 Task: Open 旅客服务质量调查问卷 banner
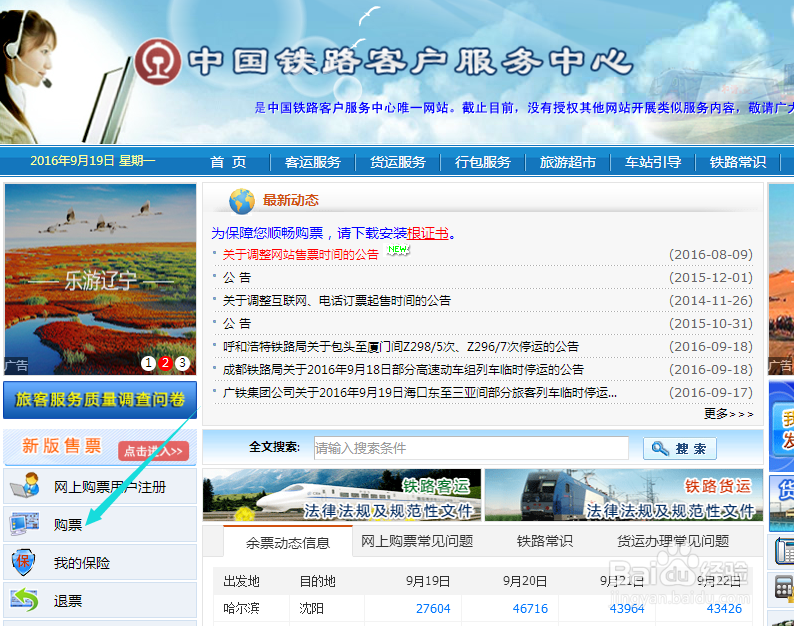100,400
